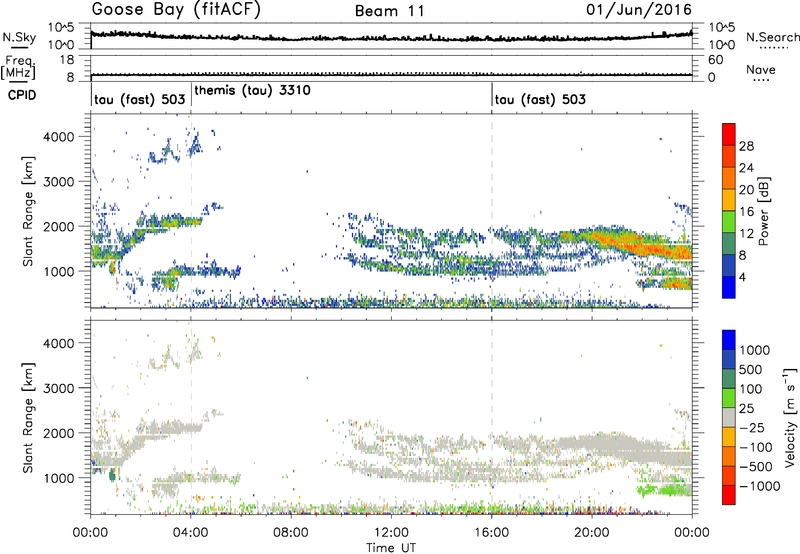The width and height of the screenshot is (800, 554).
Task: Click the '1000' range tick on velocity panel
Action: coord(59,478)
